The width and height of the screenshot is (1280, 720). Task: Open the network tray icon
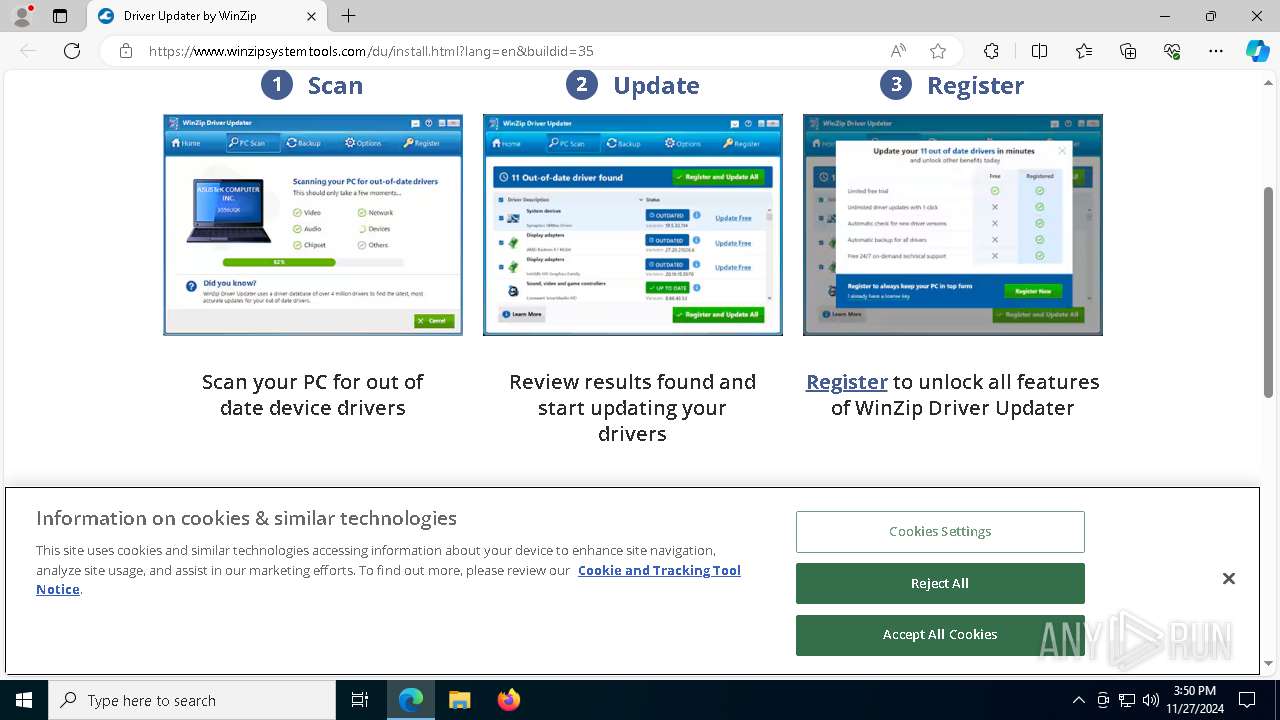1127,700
